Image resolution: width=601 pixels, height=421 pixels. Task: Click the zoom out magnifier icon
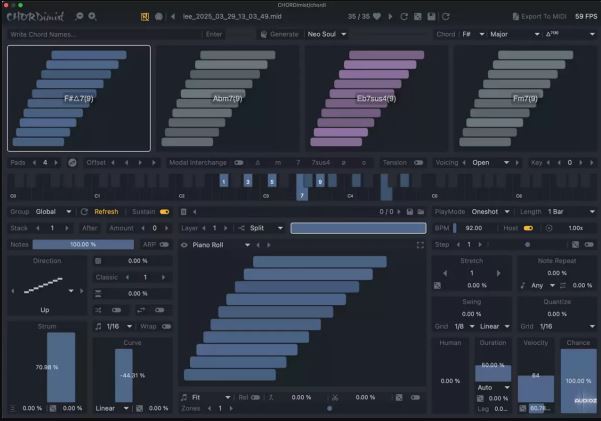[79, 16]
